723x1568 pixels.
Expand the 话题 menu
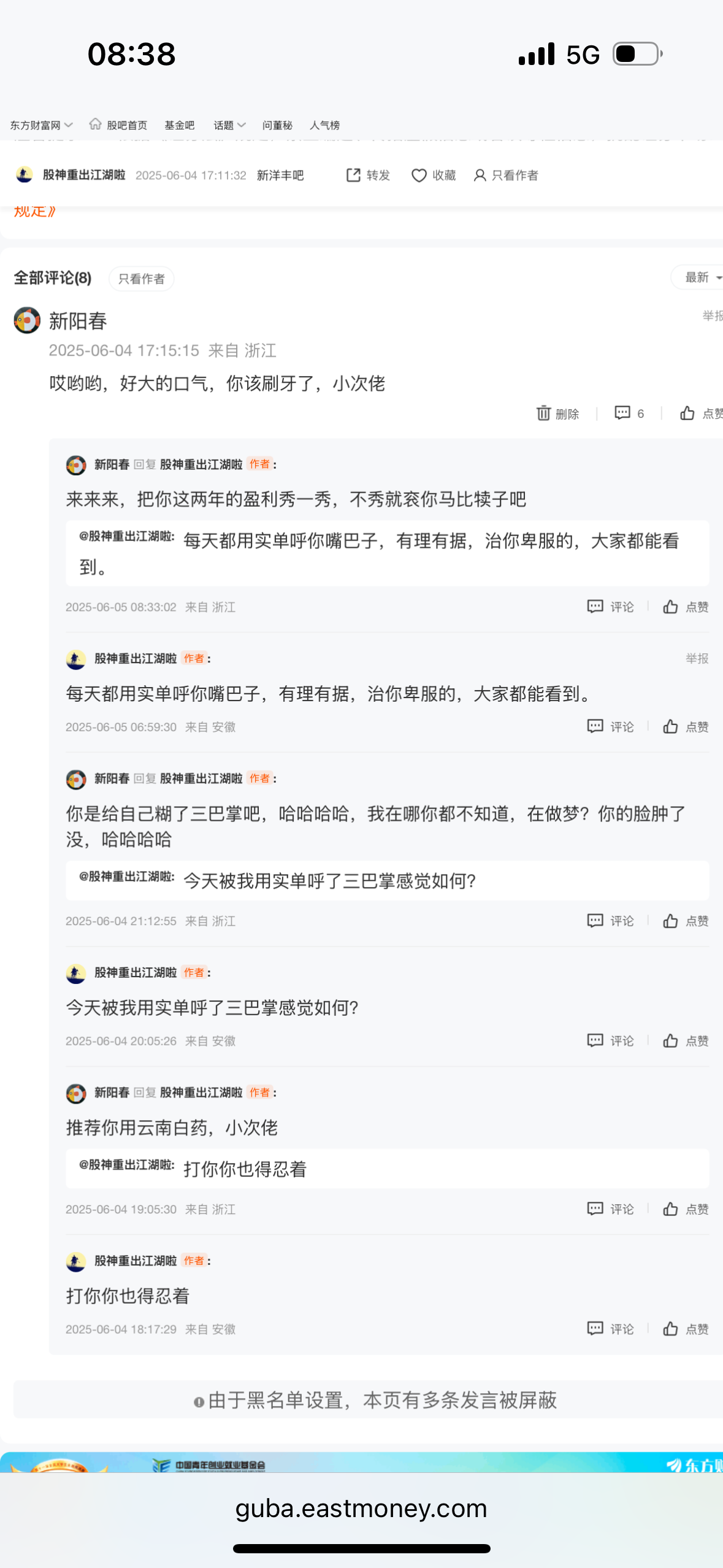coord(229,125)
